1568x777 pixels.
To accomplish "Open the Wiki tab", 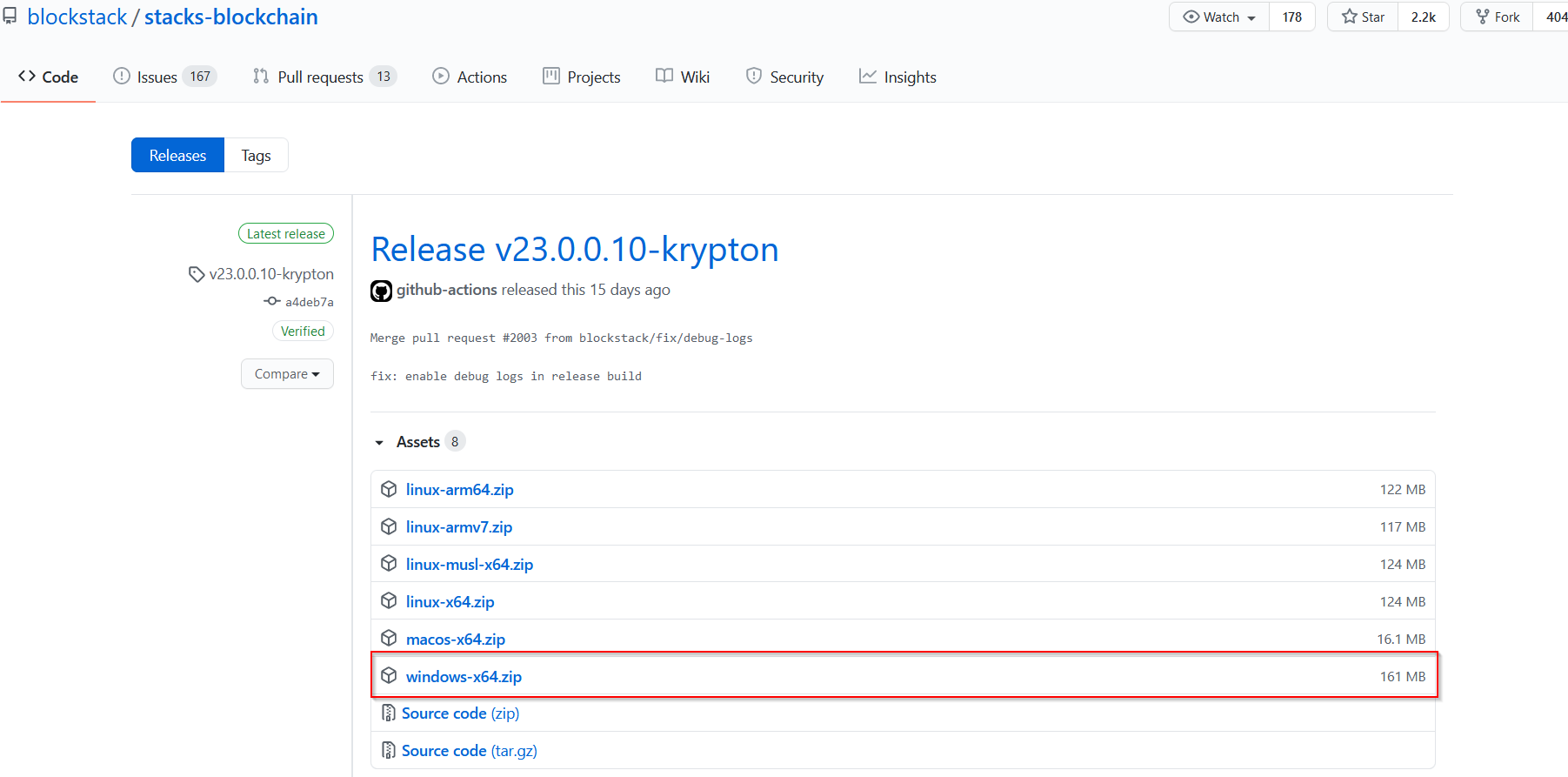I will pyautogui.click(x=683, y=77).
